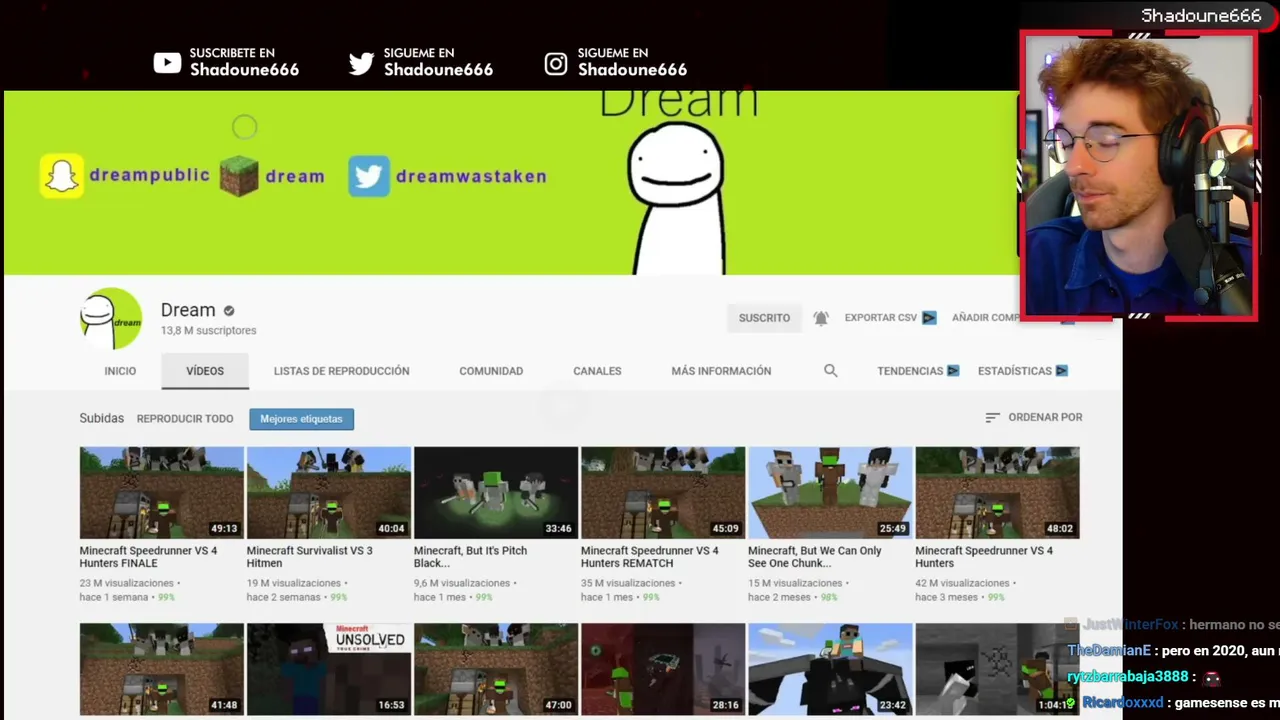Screen dimensions: 1280x720
Task: Switch to the Inicio tab
Action: [x=120, y=371]
